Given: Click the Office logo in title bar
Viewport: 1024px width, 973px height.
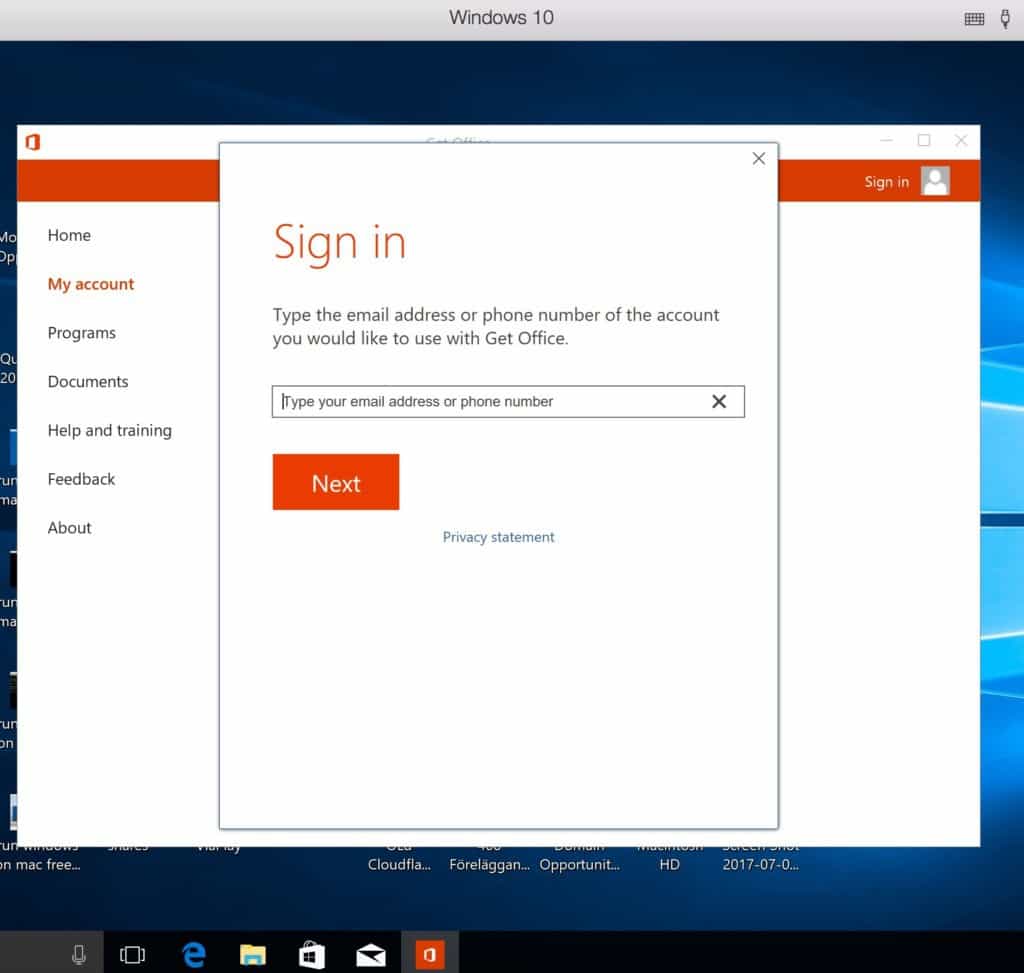Looking at the screenshot, I should click(33, 142).
